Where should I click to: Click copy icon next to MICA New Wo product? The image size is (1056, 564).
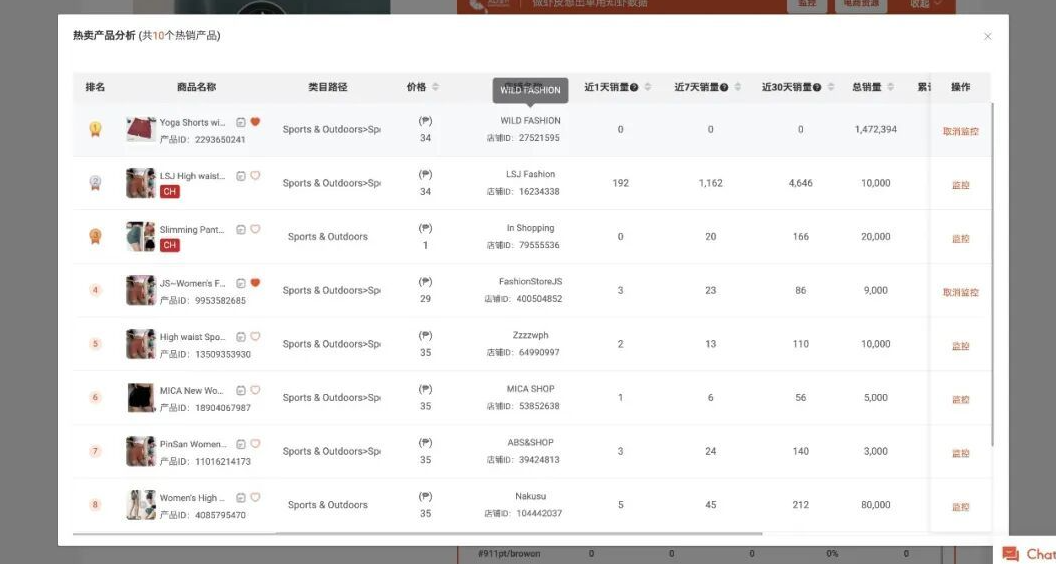(241, 390)
